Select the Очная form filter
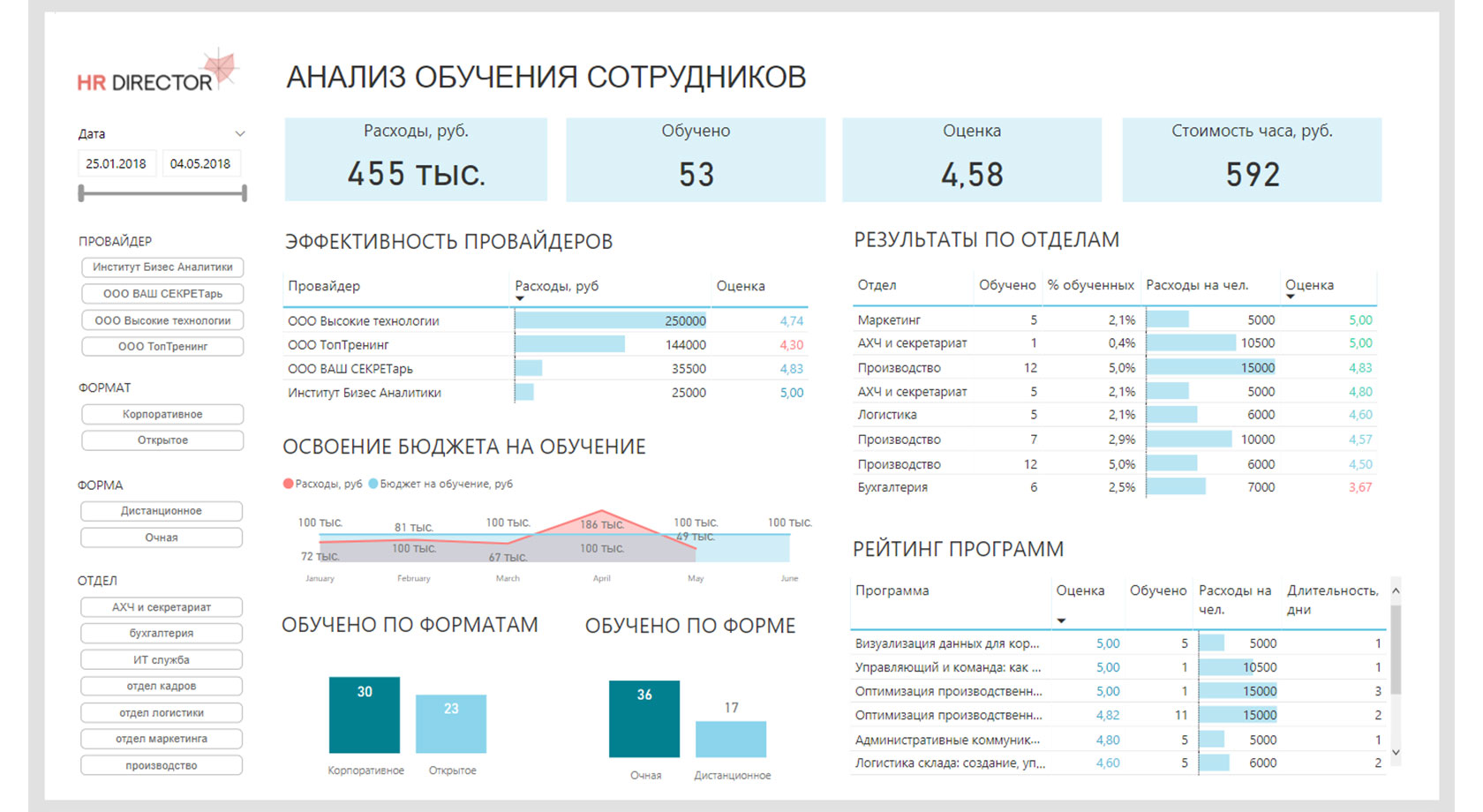Image resolution: width=1483 pixels, height=812 pixels. click(162, 538)
